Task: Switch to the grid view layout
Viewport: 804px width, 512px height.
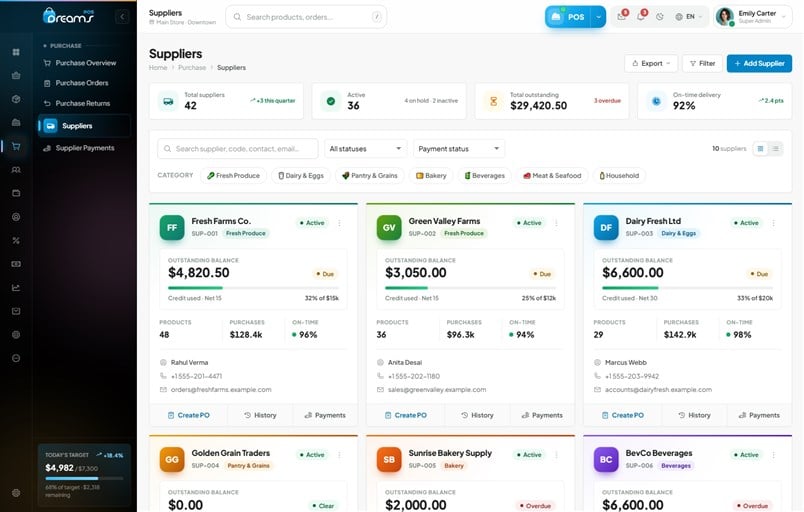Action: pos(760,149)
